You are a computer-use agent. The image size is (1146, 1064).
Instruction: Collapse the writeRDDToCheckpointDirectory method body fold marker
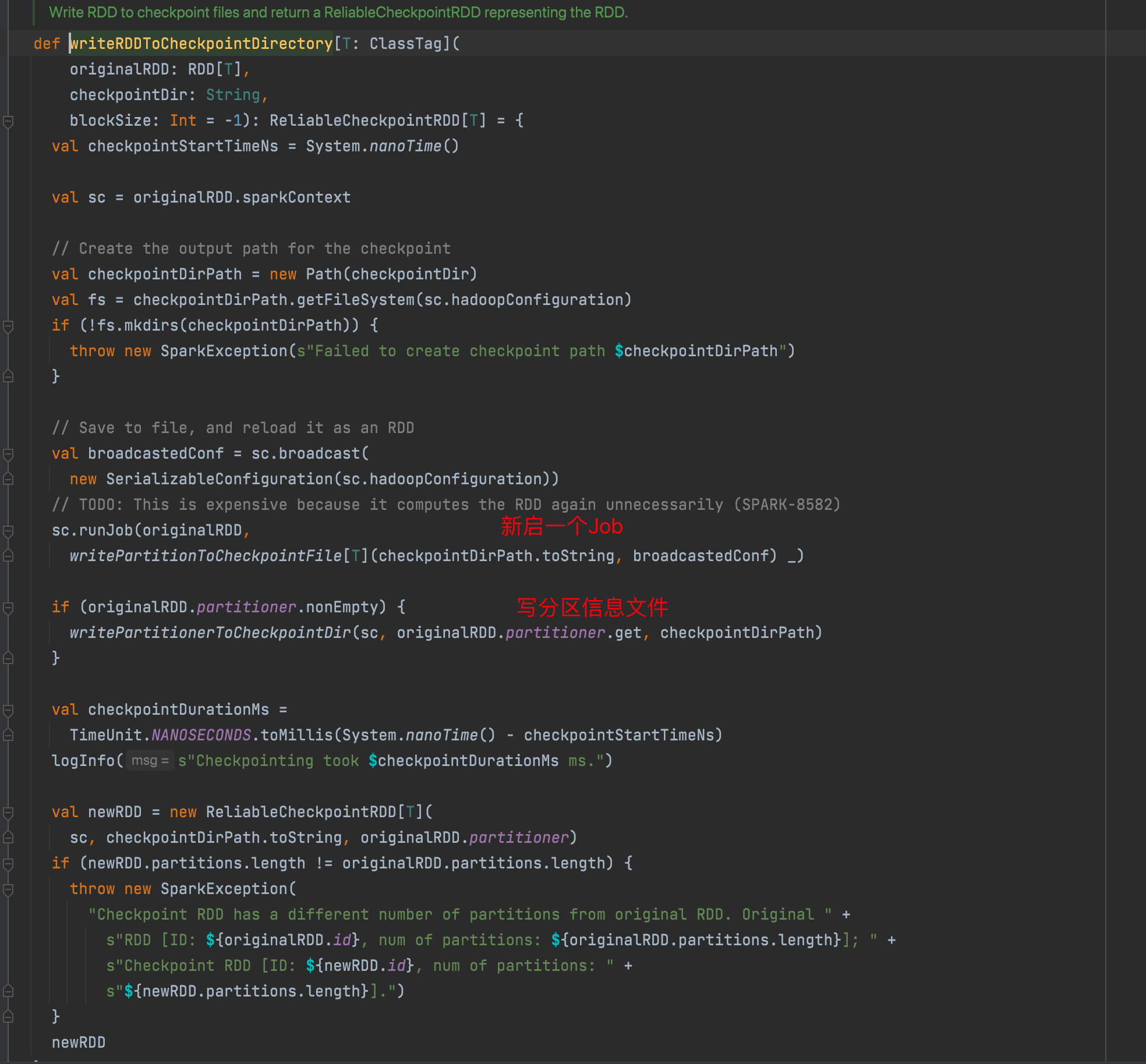[x=8, y=121]
